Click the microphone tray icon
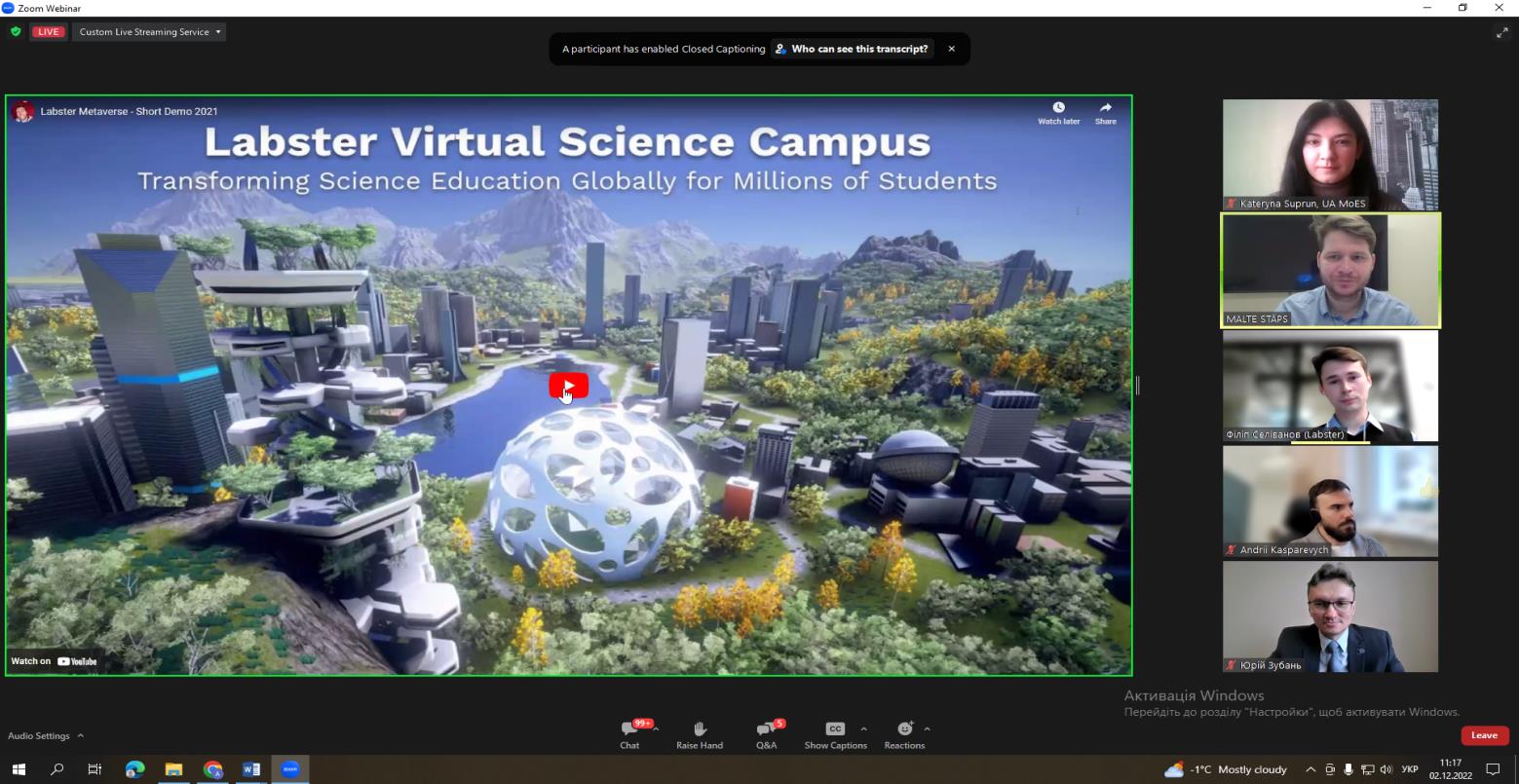The width and height of the screenshot is (1519, 784). pyautogui.click(x=1348, y=769)
